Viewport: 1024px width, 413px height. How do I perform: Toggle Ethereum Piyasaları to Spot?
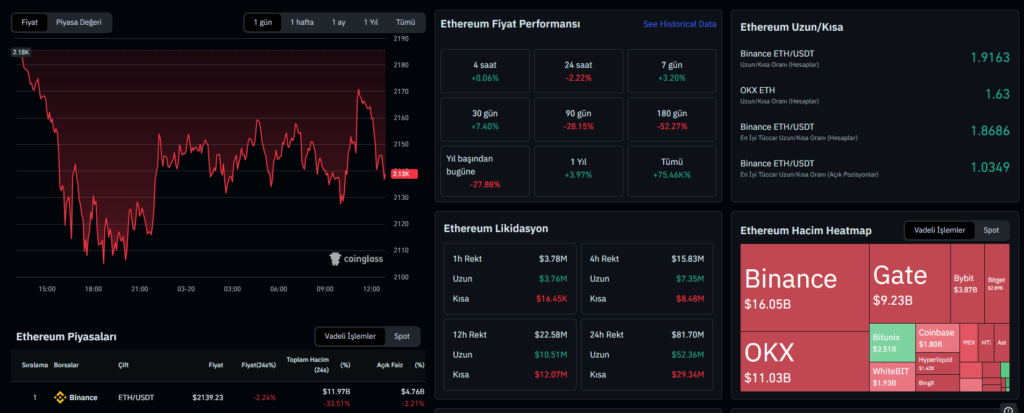point(401,336)
